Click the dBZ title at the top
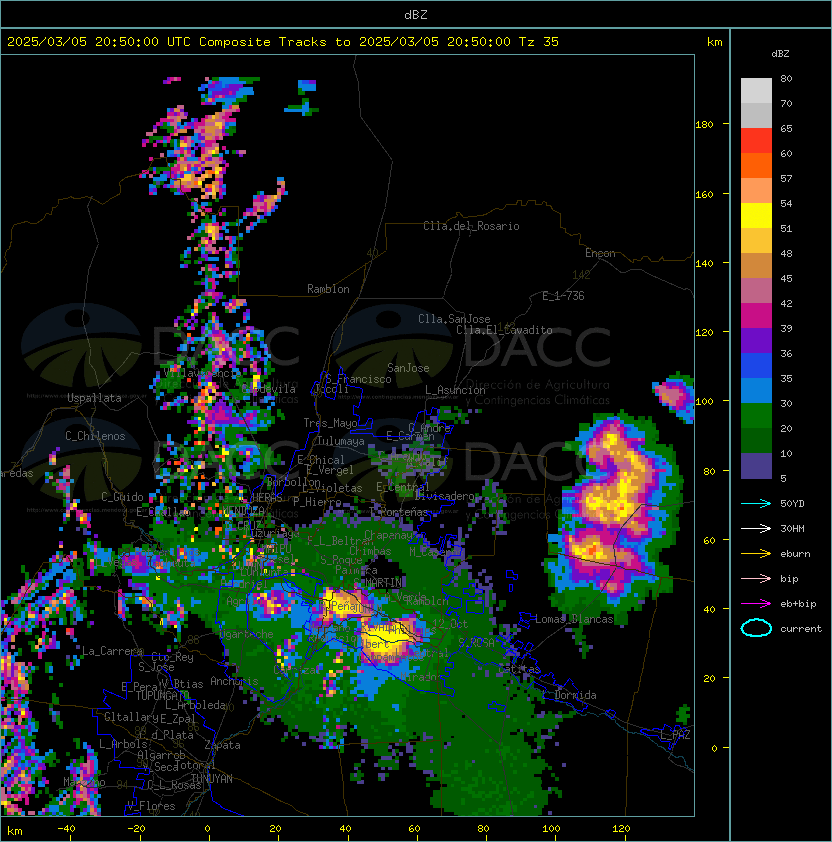This screenshot has height=842, width=832. [416, 15]
